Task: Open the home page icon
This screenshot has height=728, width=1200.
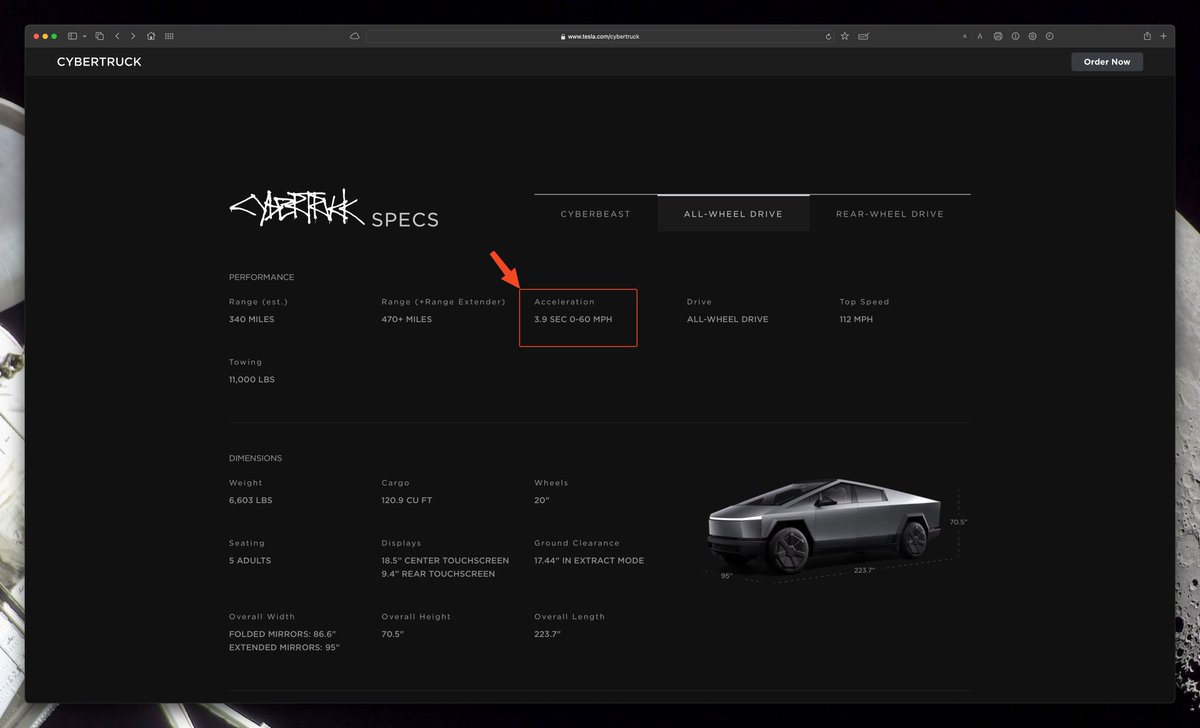Action: pyautogui.click(x=151, y=36)
